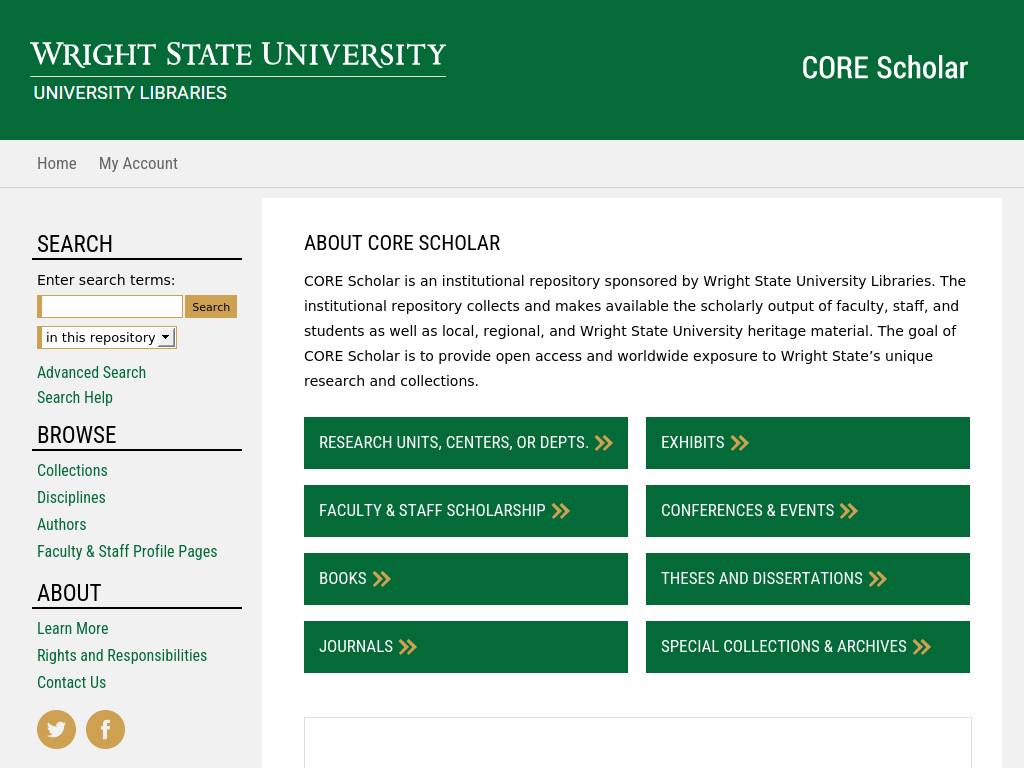View Theses and Dissertations collection
Viewport: 1024px width, 768px height.
762,579
